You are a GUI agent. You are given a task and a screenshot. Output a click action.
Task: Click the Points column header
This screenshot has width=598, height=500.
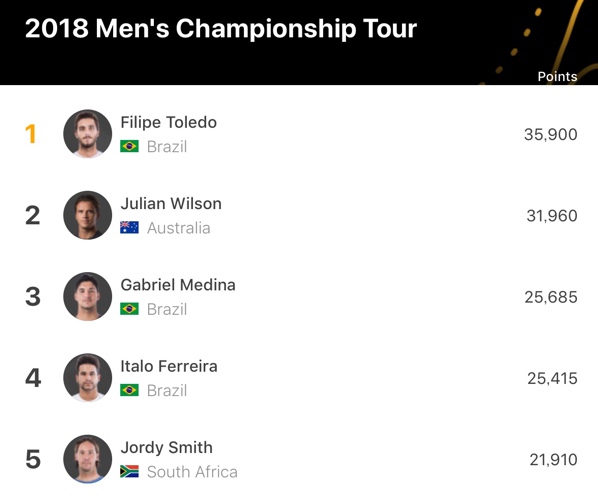pyautogui.click(x=557, y=77)
